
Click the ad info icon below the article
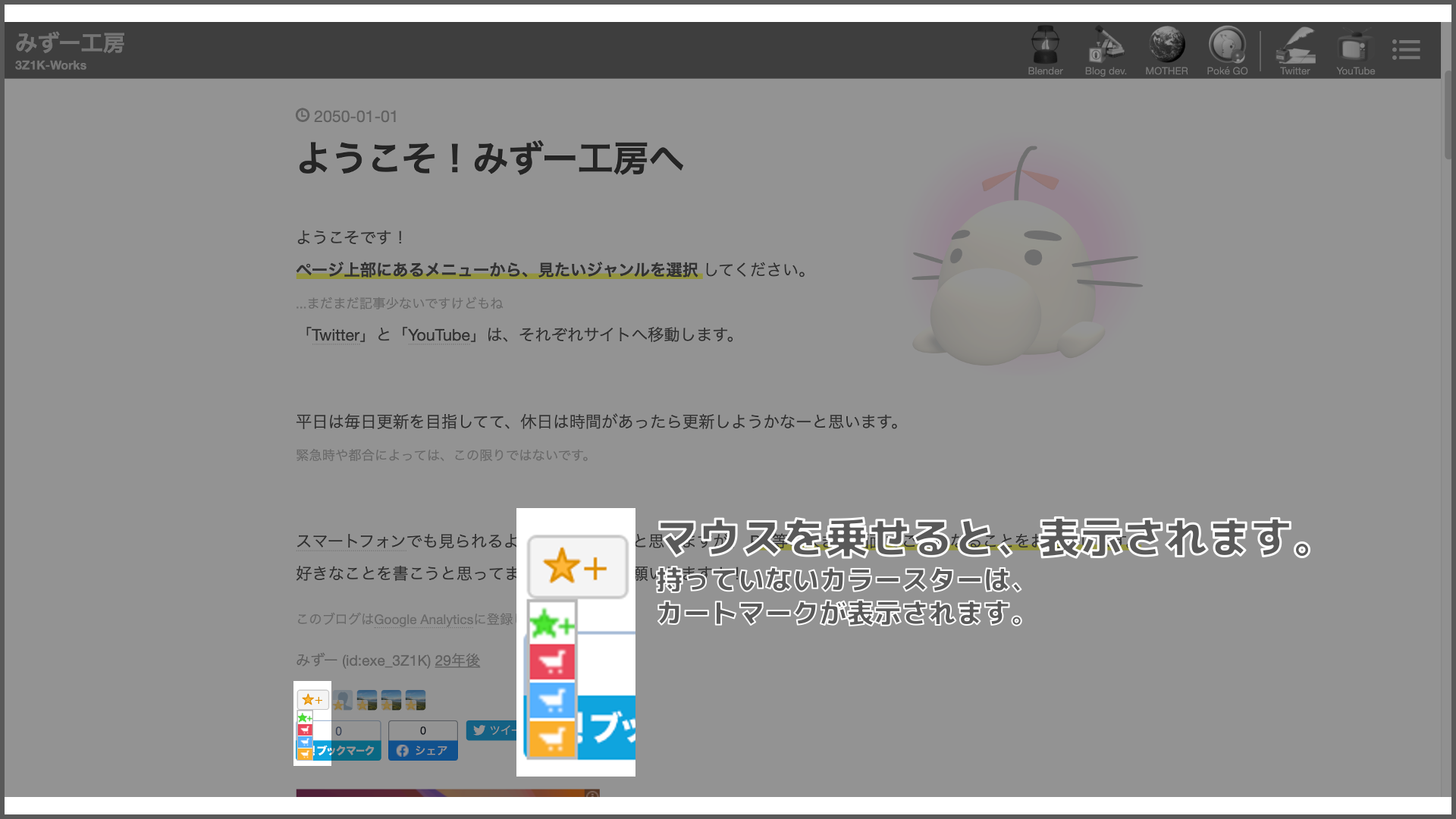[592, 793]
